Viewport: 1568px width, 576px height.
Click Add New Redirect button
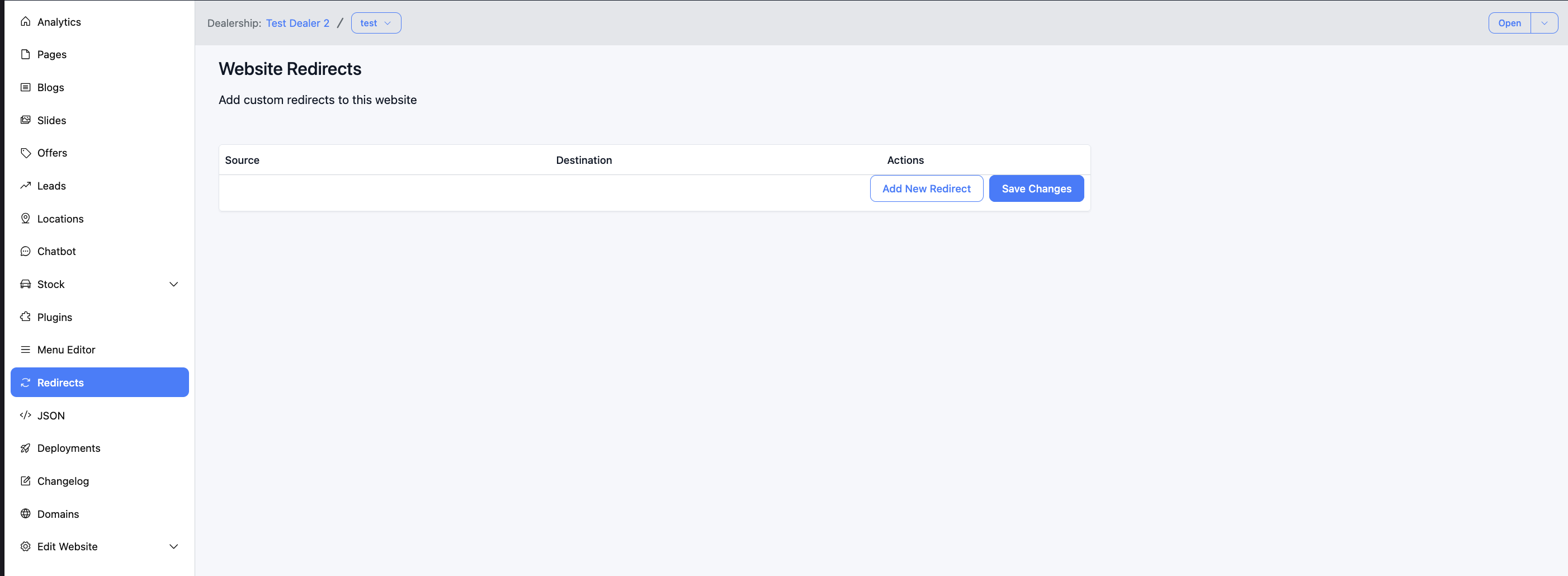click(x=927, y=189)
